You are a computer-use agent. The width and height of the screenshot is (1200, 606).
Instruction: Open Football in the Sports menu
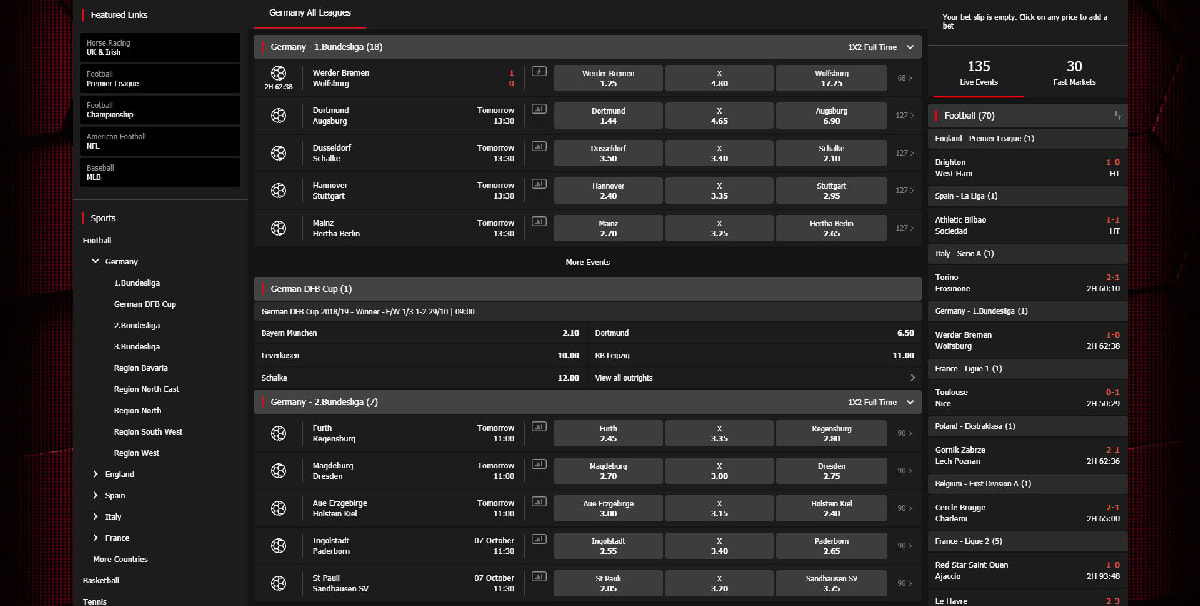[x=97, y=240]
